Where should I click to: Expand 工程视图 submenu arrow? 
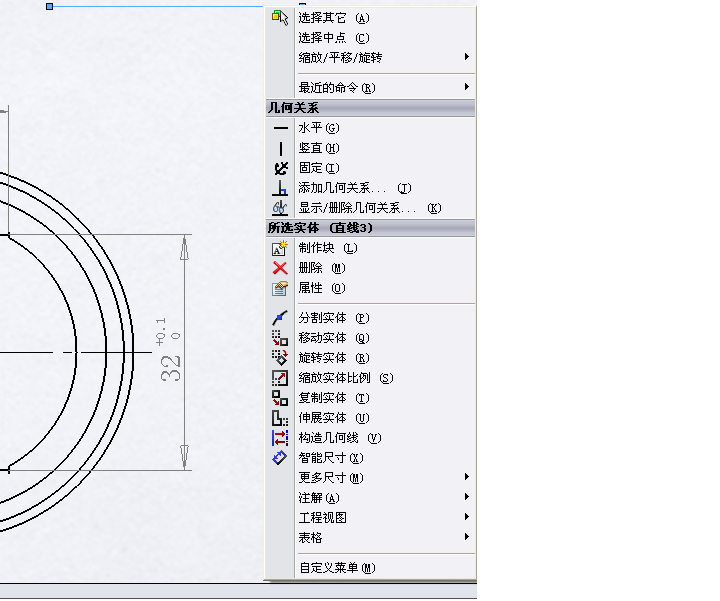pos(467,517)
